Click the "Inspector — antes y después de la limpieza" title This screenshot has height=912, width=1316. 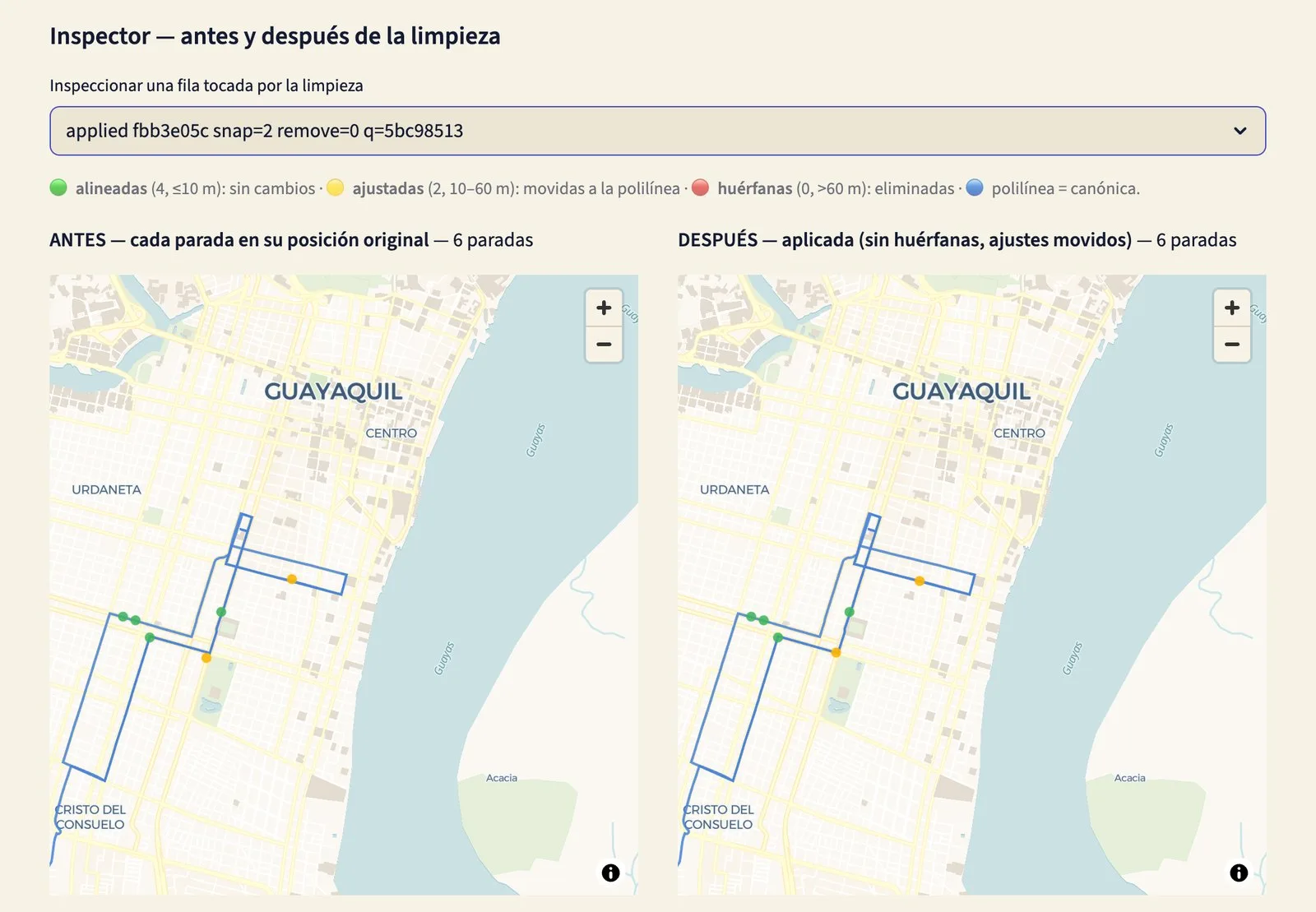(x=275, y=36)
